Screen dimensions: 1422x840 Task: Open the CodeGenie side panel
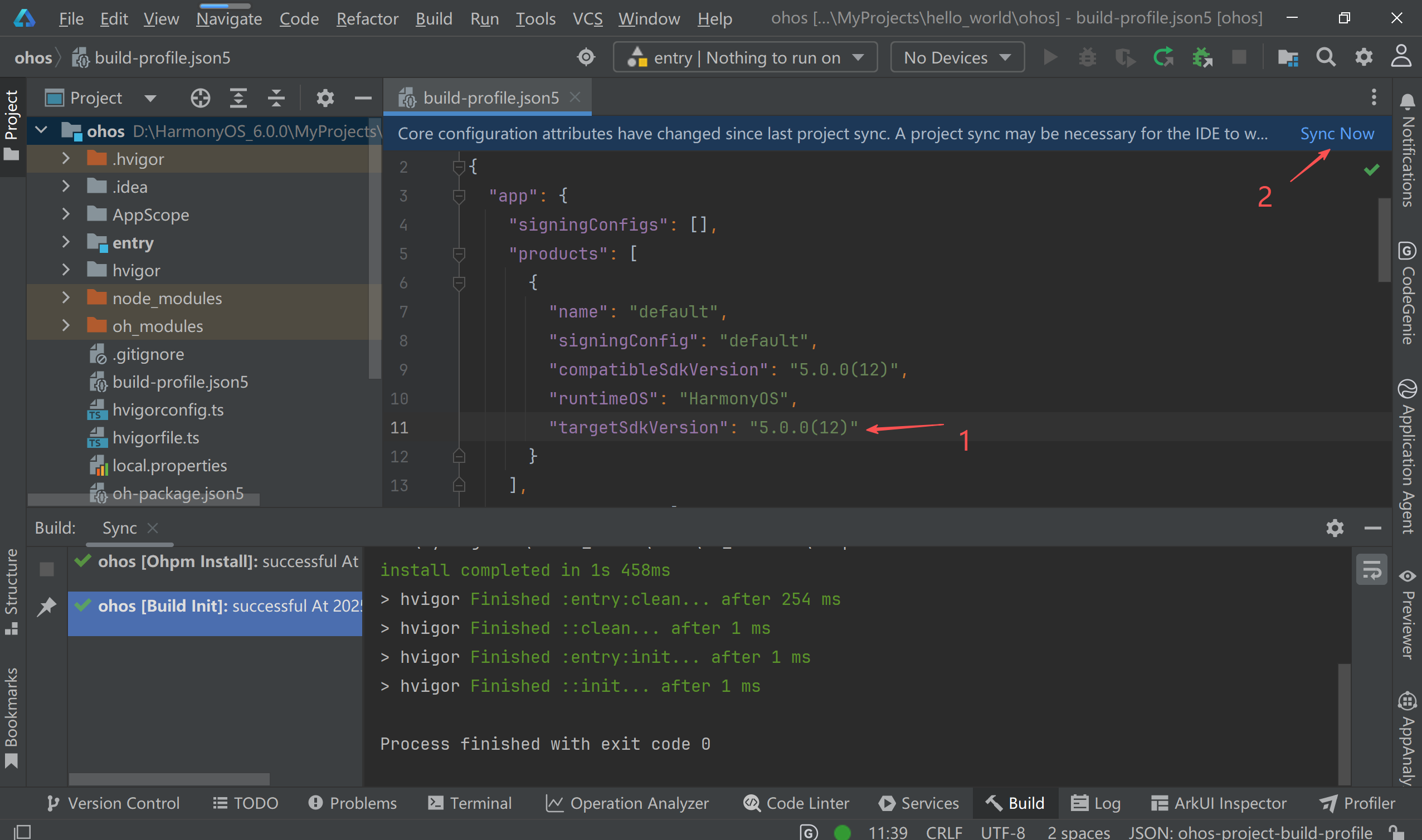tap(1408, 293)
